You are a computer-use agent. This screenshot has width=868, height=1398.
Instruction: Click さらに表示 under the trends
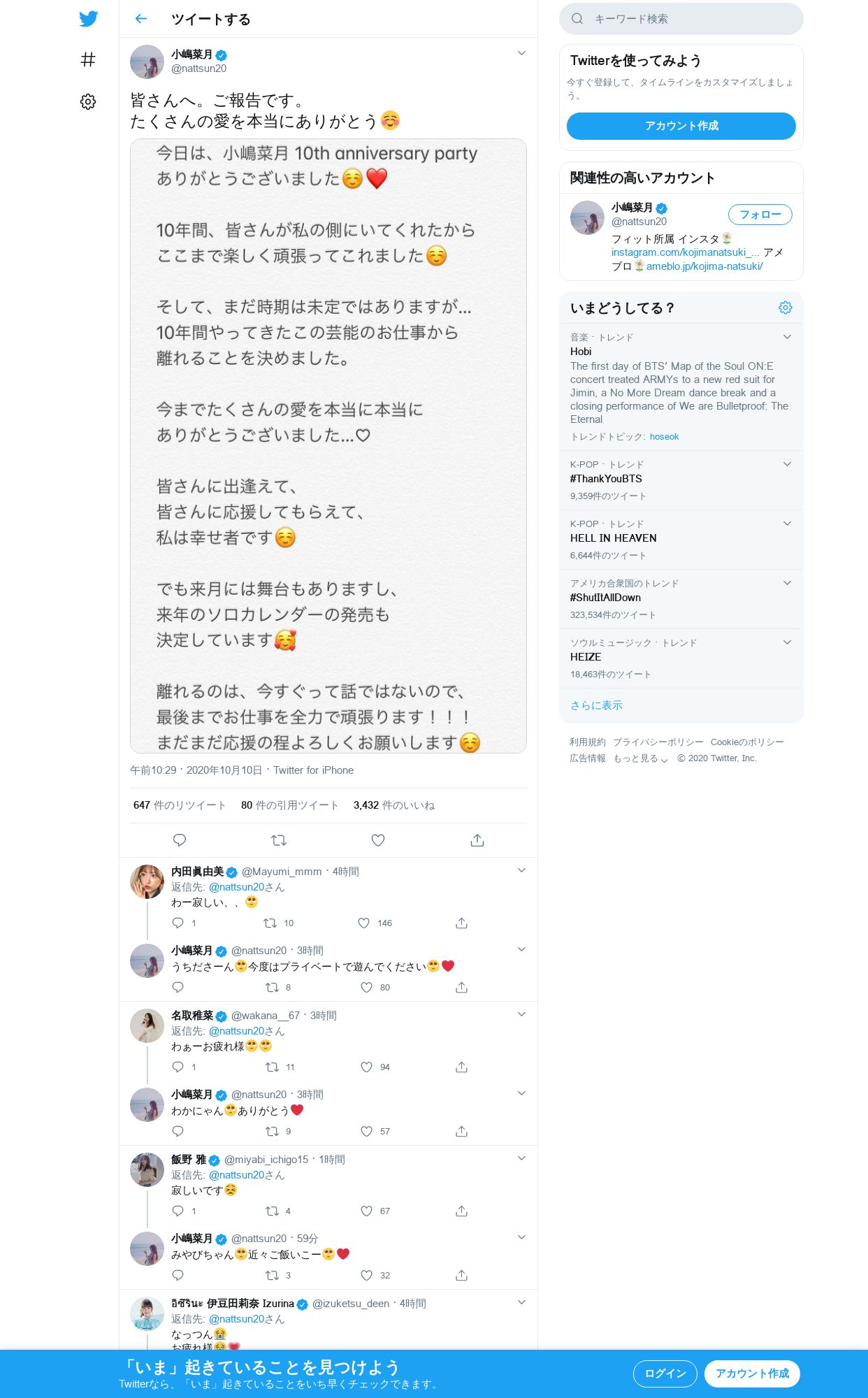[596, 705]
